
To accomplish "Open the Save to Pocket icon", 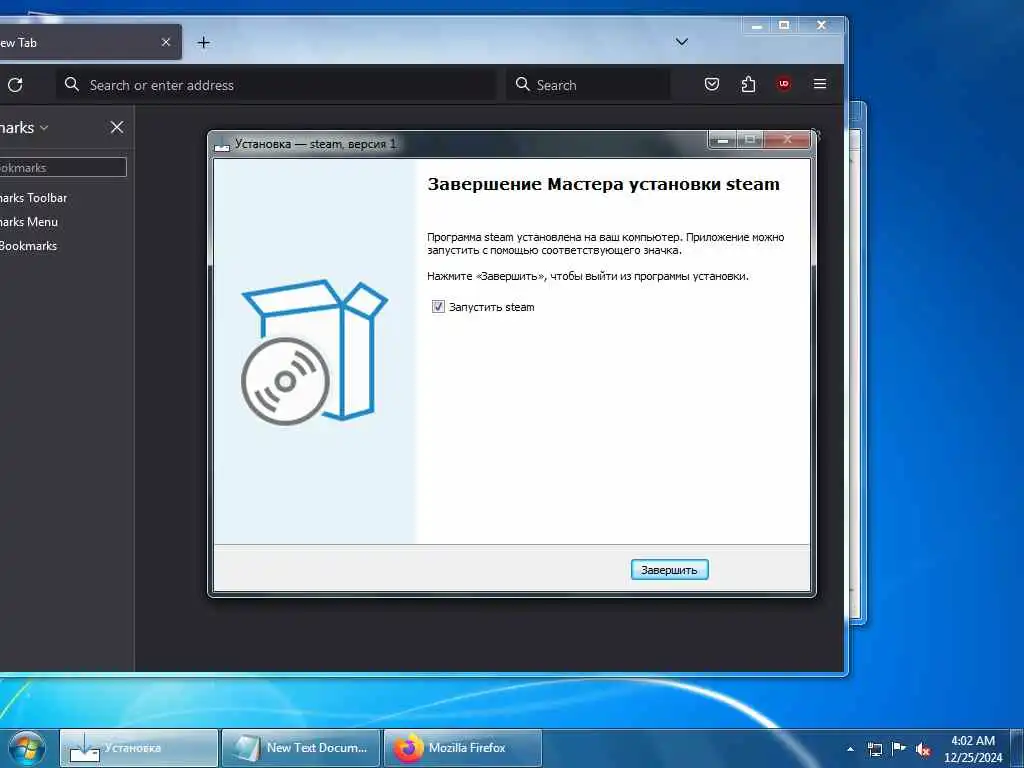I will [712, 84].
